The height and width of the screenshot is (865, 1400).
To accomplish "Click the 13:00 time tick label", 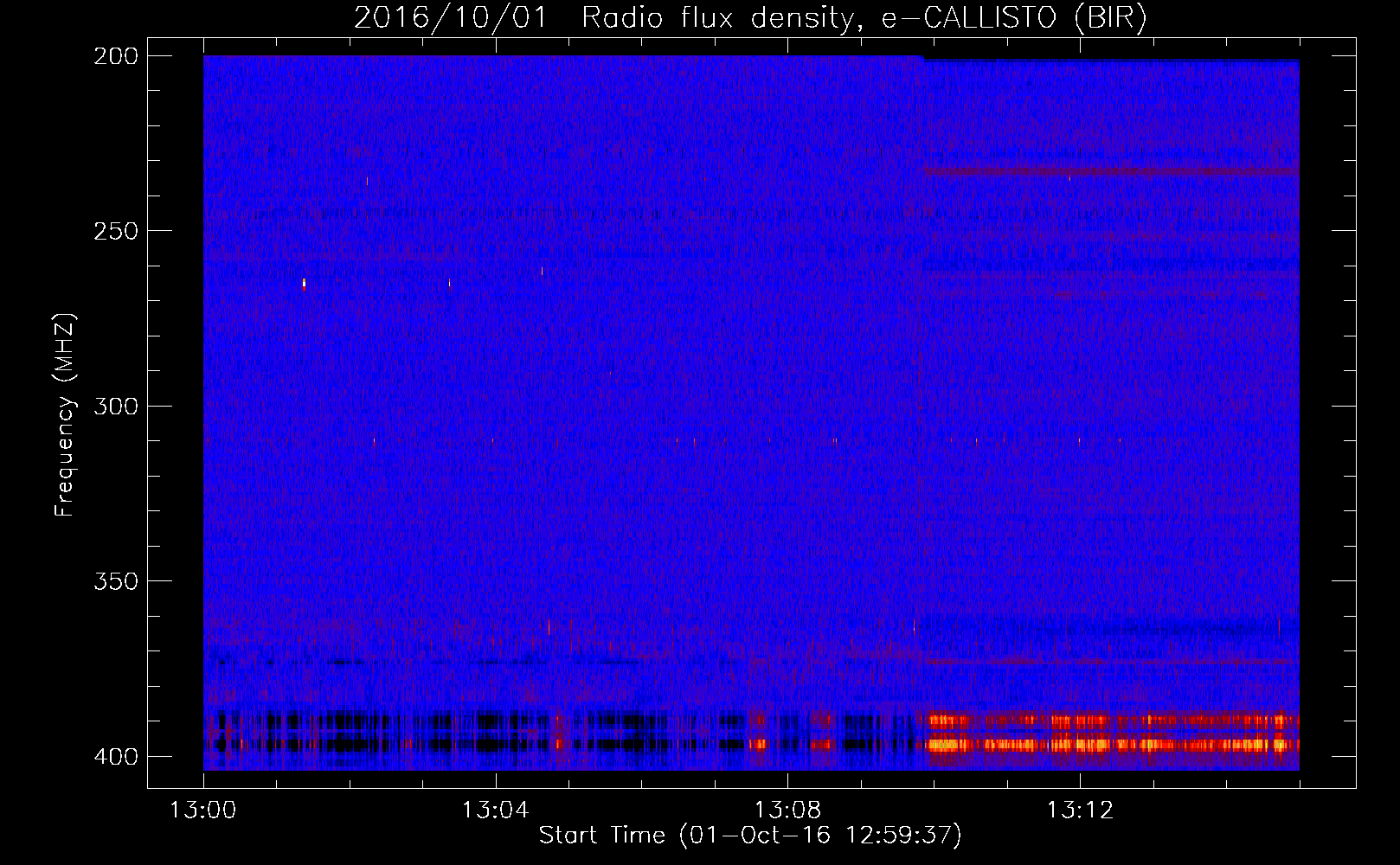I will click(x=203, y=811).
